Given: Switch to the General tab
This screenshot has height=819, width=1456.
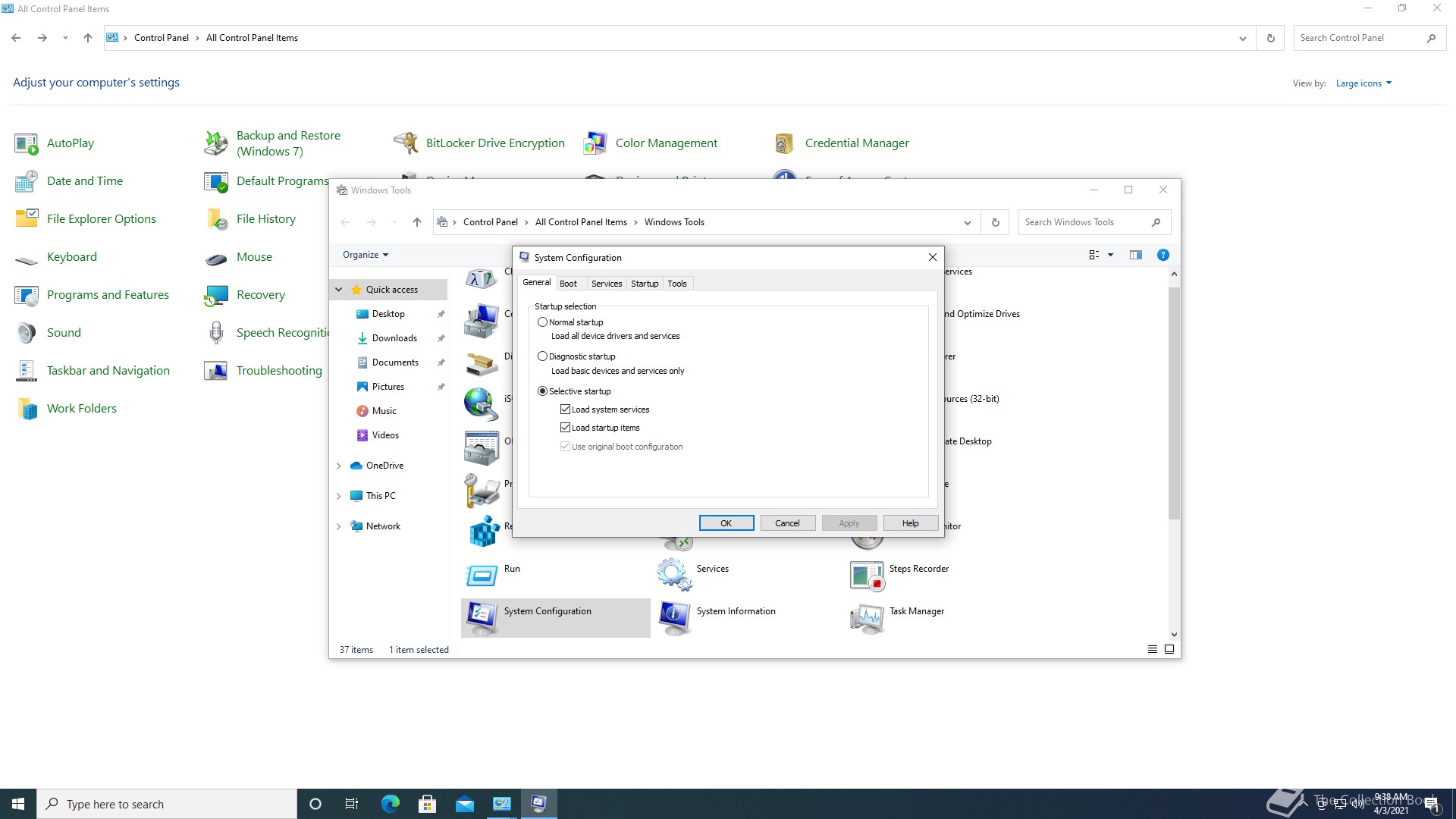Looking at the screenshot, I should [537, 282].
